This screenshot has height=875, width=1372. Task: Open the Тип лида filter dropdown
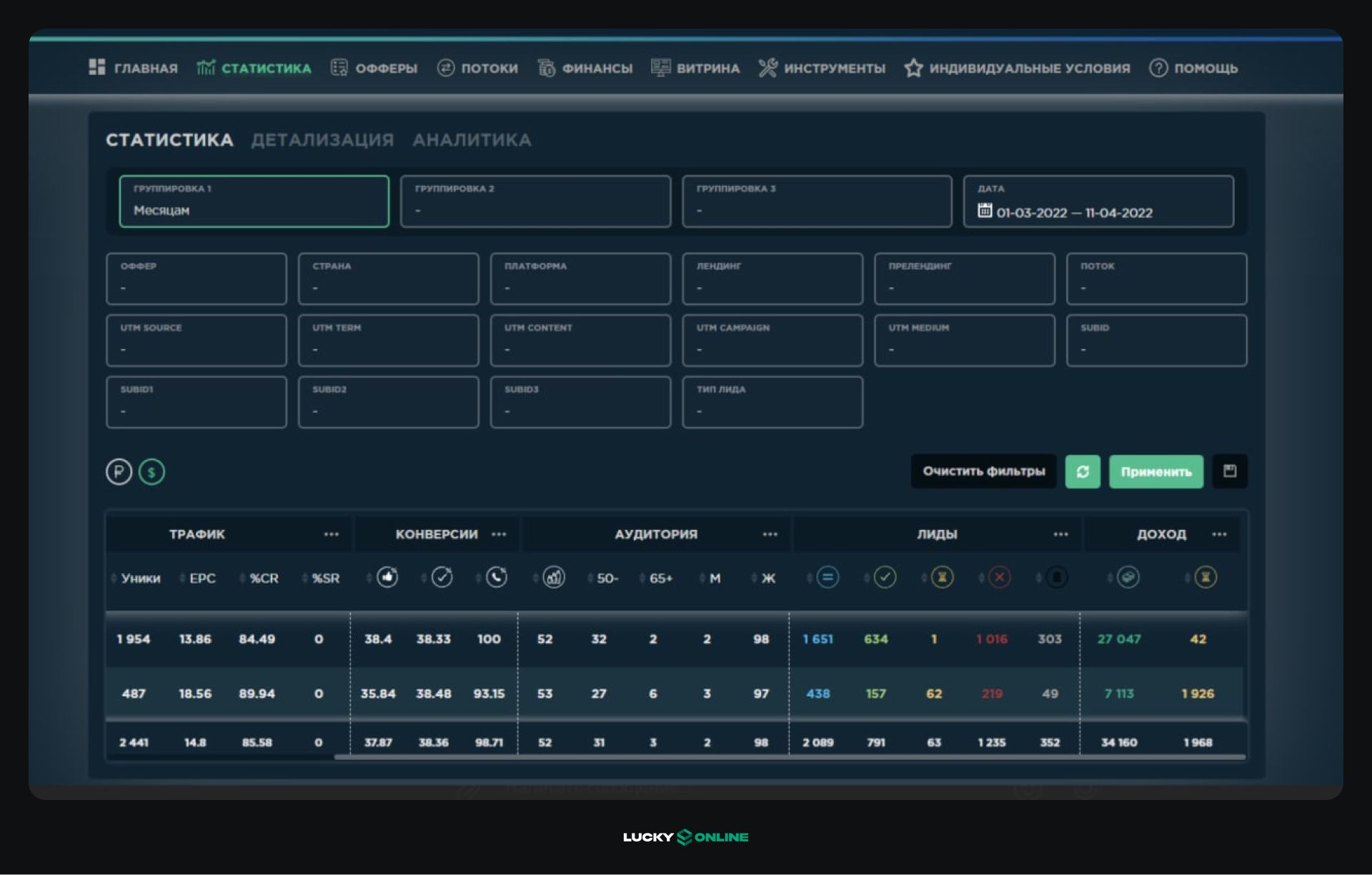point(772,402)
